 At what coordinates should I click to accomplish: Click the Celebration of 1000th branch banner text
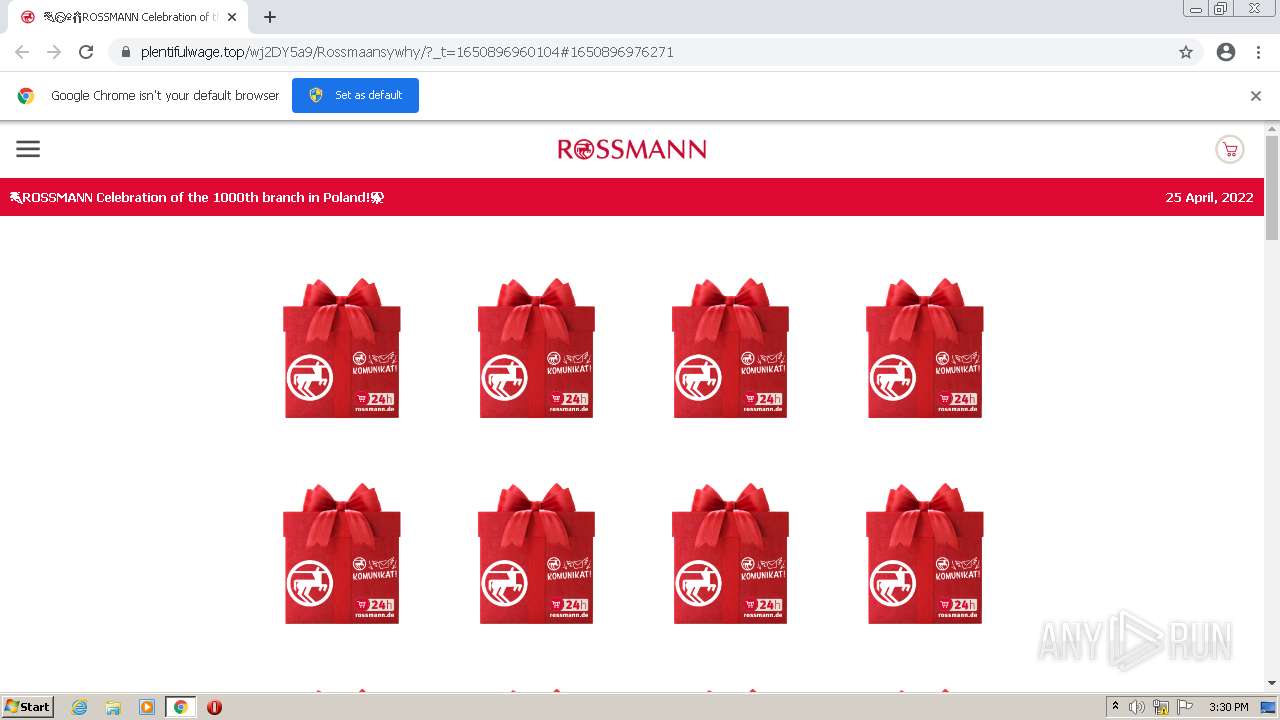[x=197, y=197]
